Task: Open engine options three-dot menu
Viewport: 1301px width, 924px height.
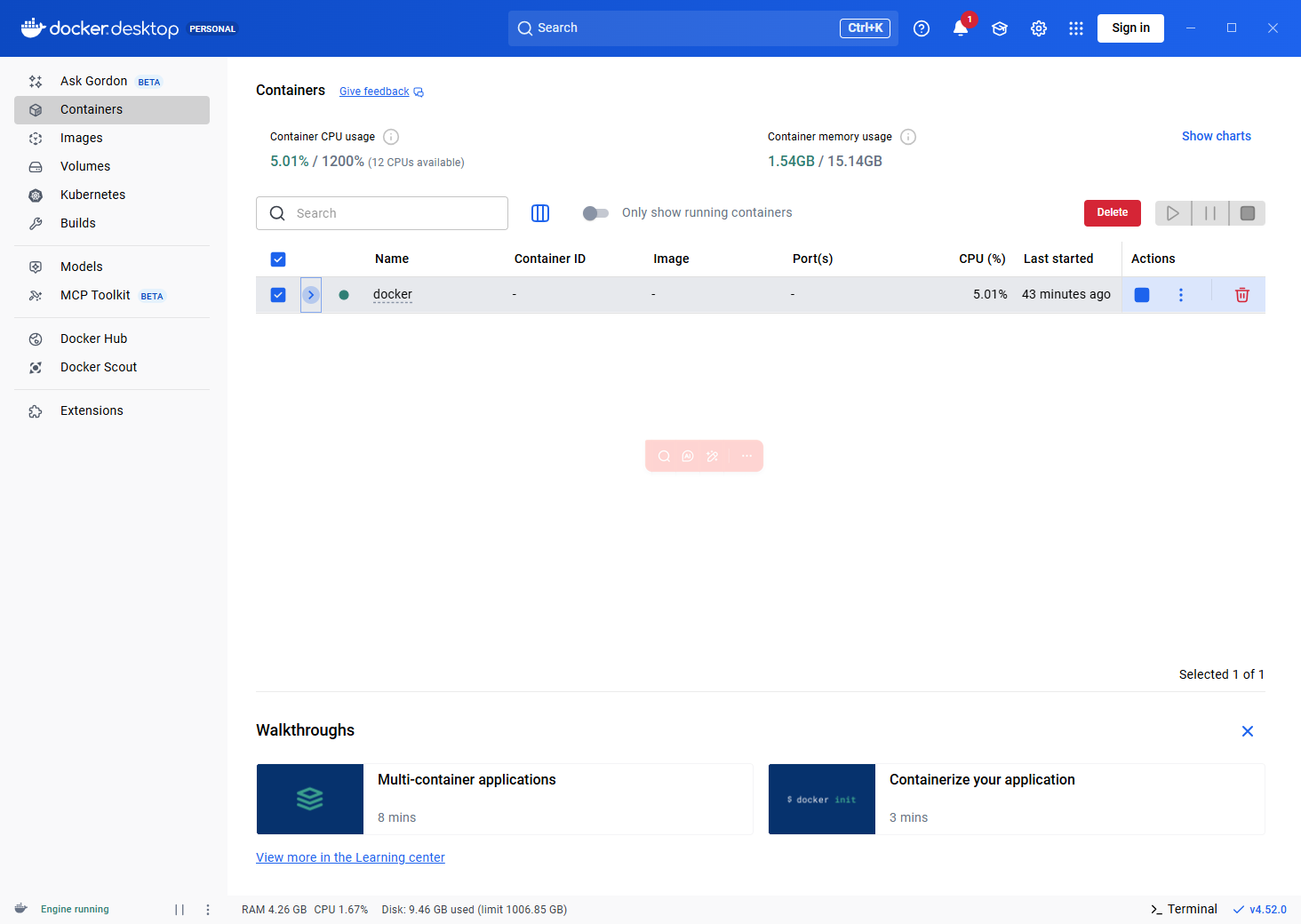Action: coord(208,910)
